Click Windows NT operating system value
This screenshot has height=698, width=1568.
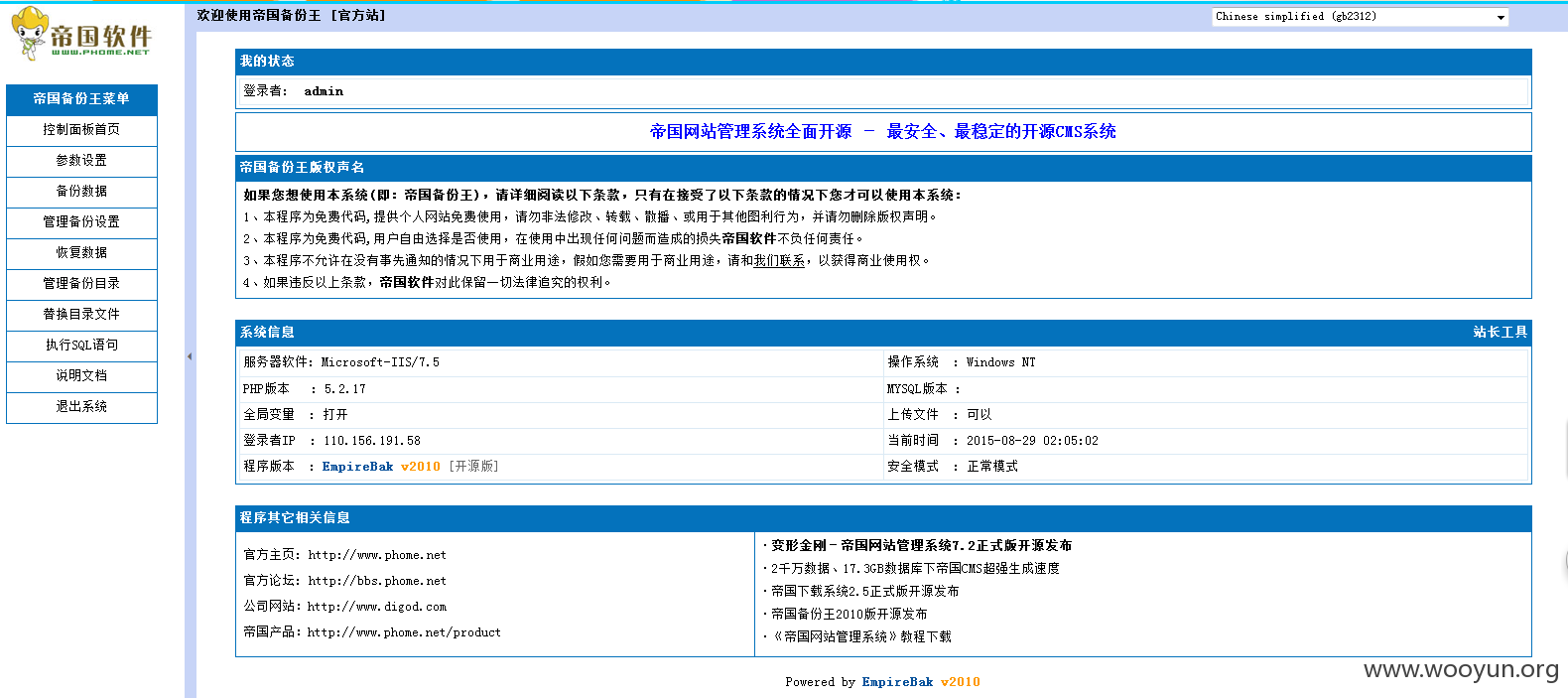click(1000, 363)
